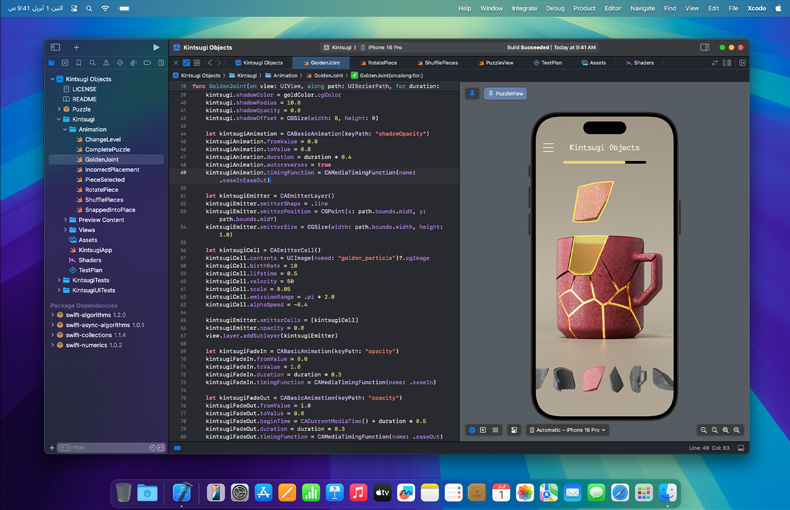Click the plus icon in the Xcode toolbar
This screenshot has width=790, height=510.
[77, 47]
